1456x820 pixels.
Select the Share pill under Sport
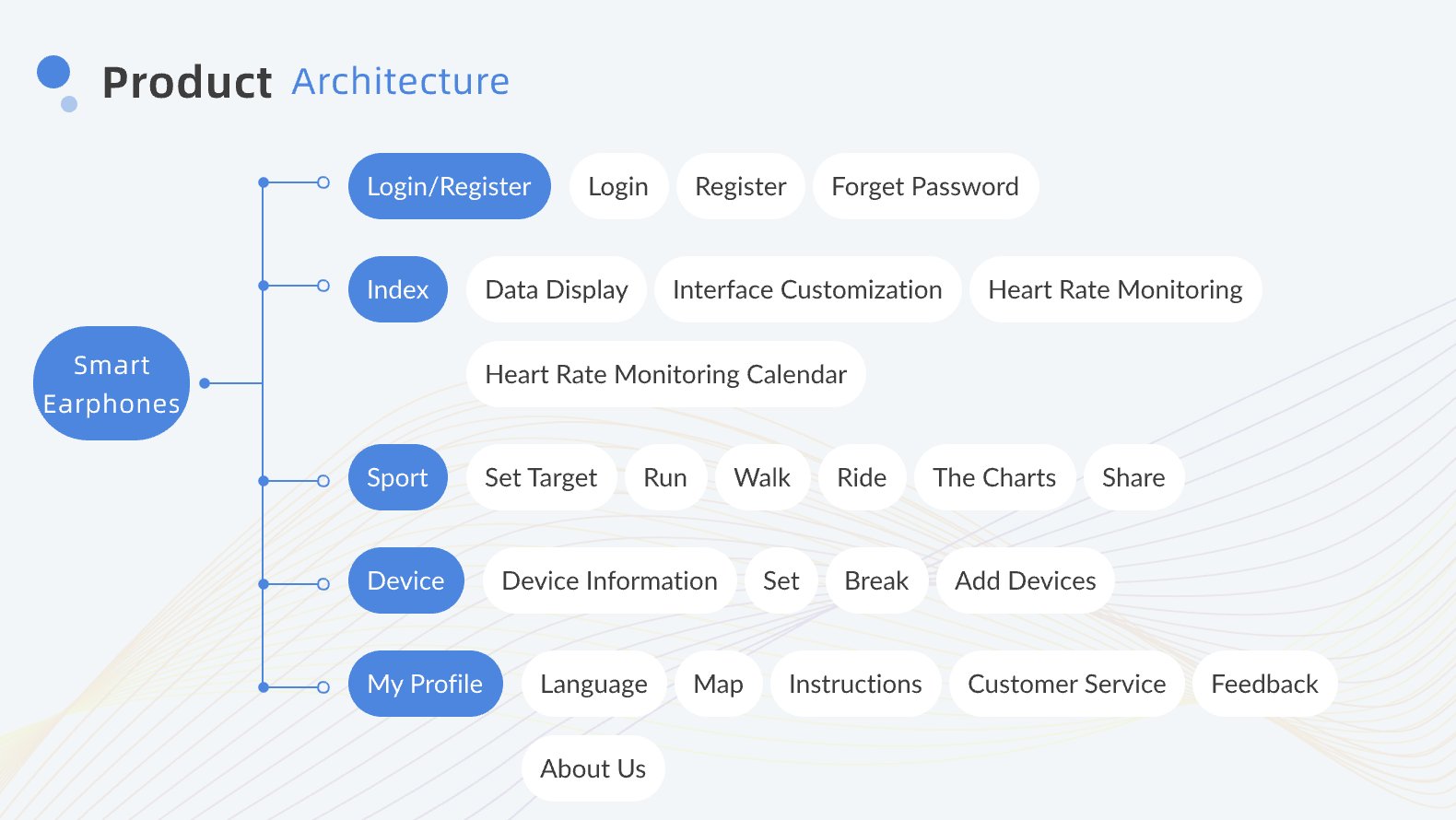click(1133, 477)
